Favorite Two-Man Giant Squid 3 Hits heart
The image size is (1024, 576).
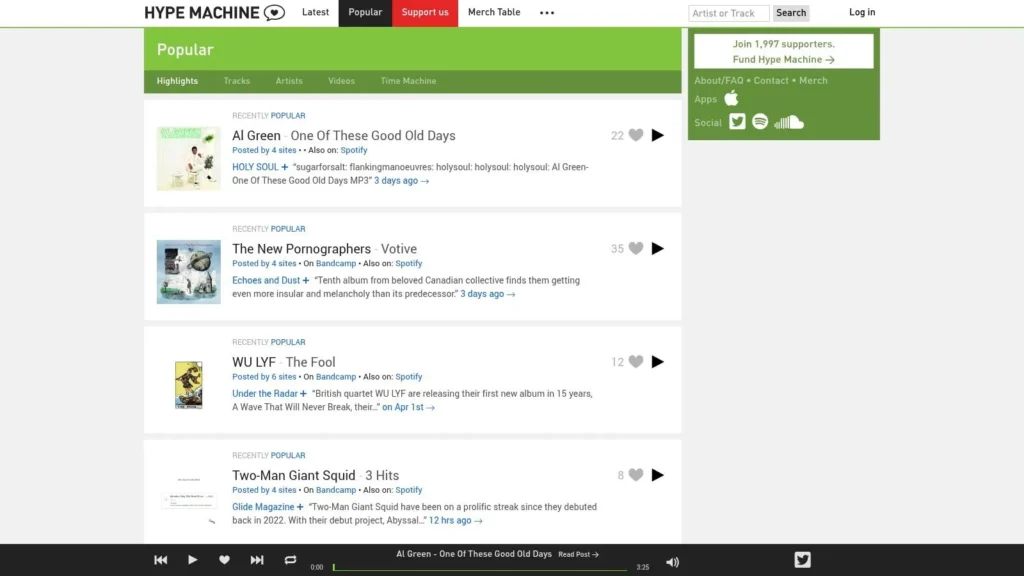pyautogui.click(x=635, y=475)
